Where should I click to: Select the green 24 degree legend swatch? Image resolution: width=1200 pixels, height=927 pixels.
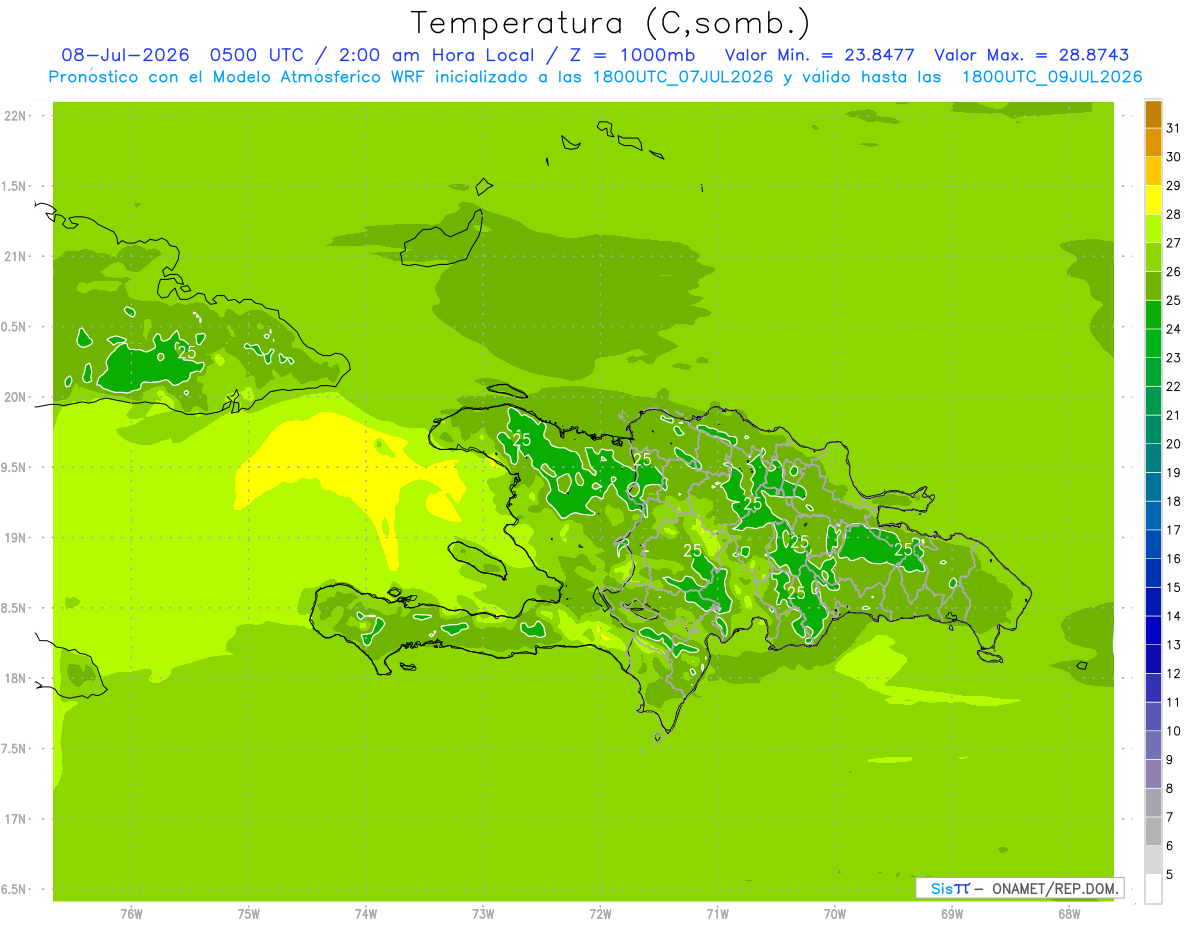tap(1153, 315)
